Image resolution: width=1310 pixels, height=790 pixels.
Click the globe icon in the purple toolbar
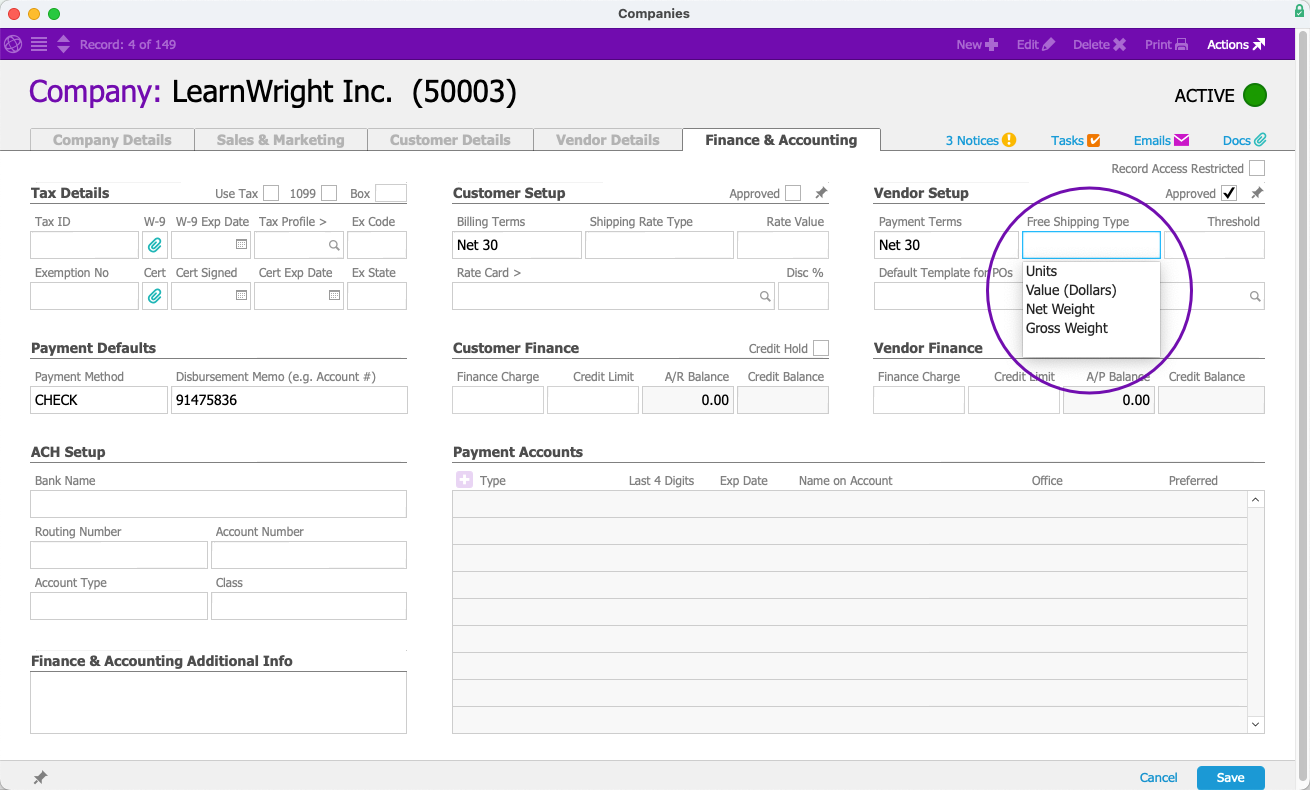click(14, 44)
